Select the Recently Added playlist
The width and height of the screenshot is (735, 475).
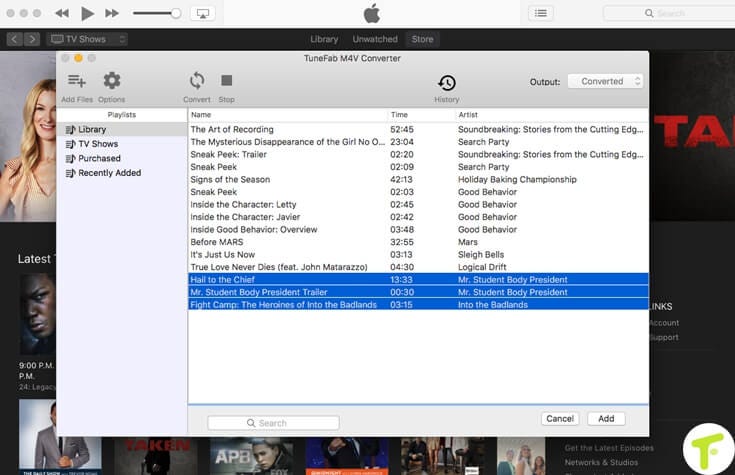(x=122, y=173)
